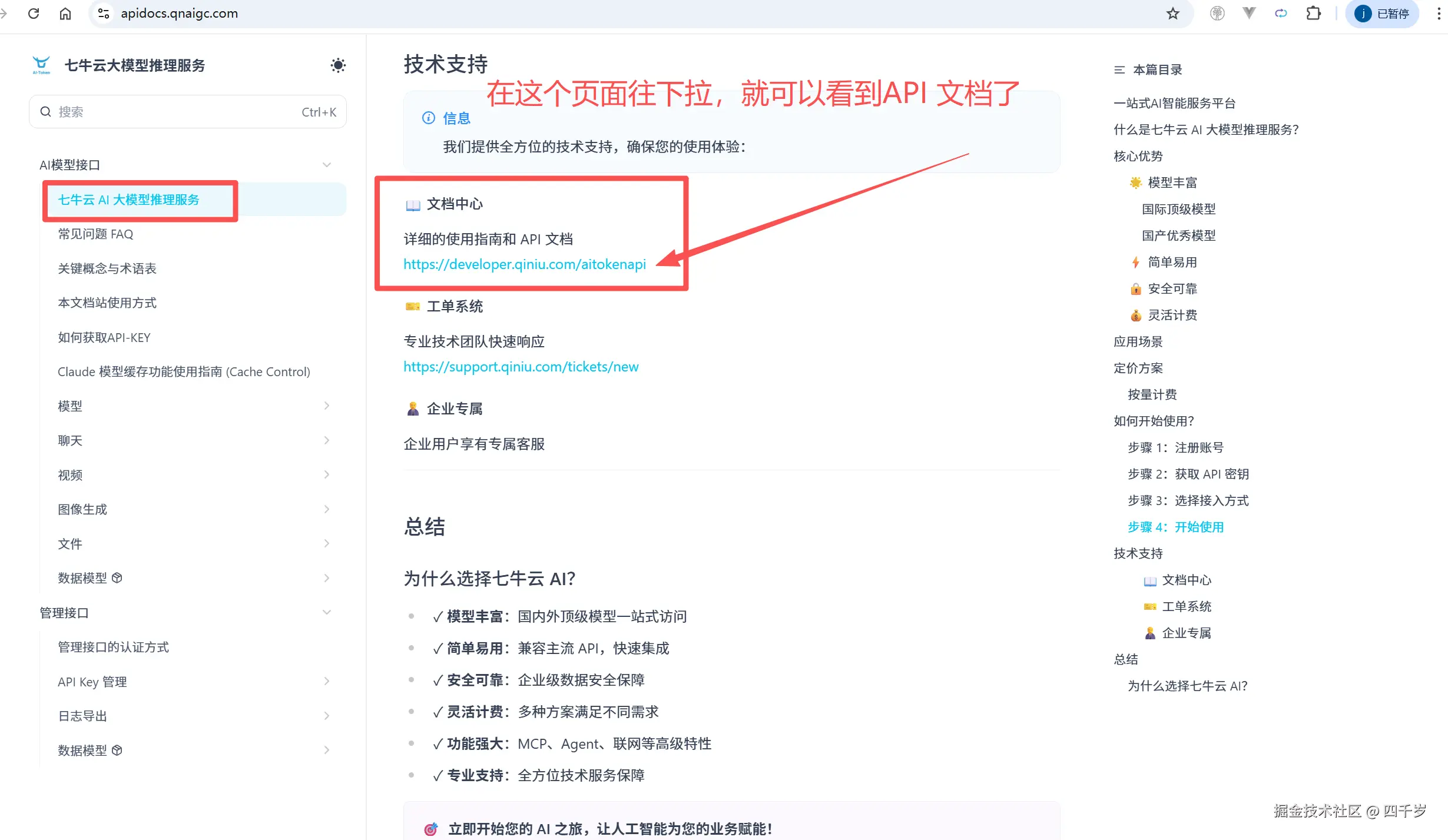Click the search magnifier icon
The width and height of the screenshot is (1448, 840).
45,111
